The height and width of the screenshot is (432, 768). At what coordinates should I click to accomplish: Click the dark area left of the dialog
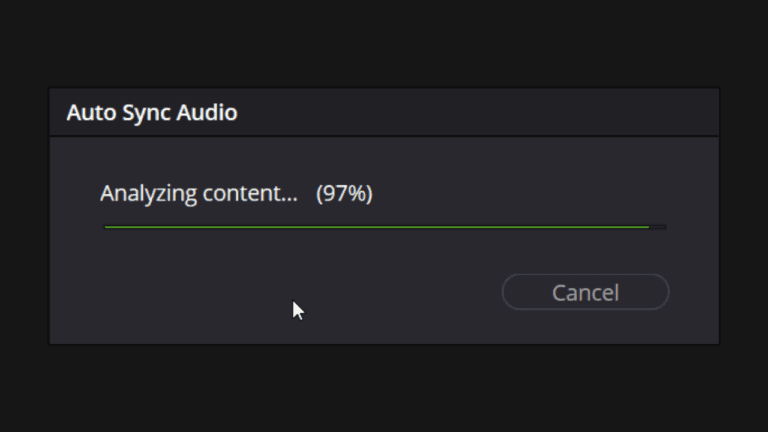coord(24,216)
